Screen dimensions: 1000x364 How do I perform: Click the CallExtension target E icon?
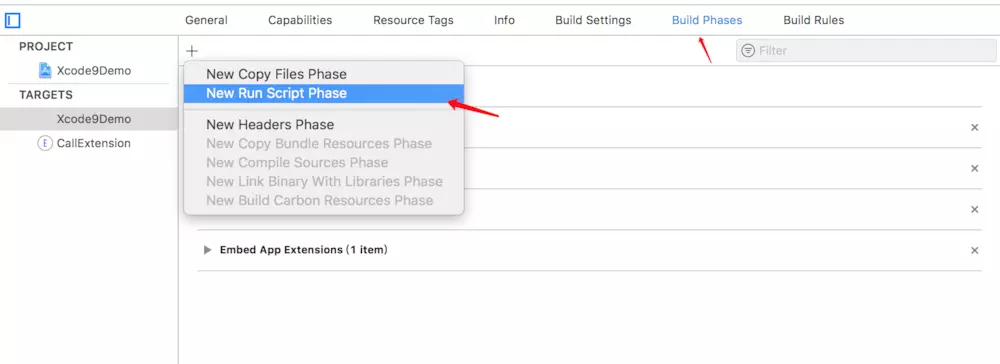pyautogui.click(x=45, y=143)
